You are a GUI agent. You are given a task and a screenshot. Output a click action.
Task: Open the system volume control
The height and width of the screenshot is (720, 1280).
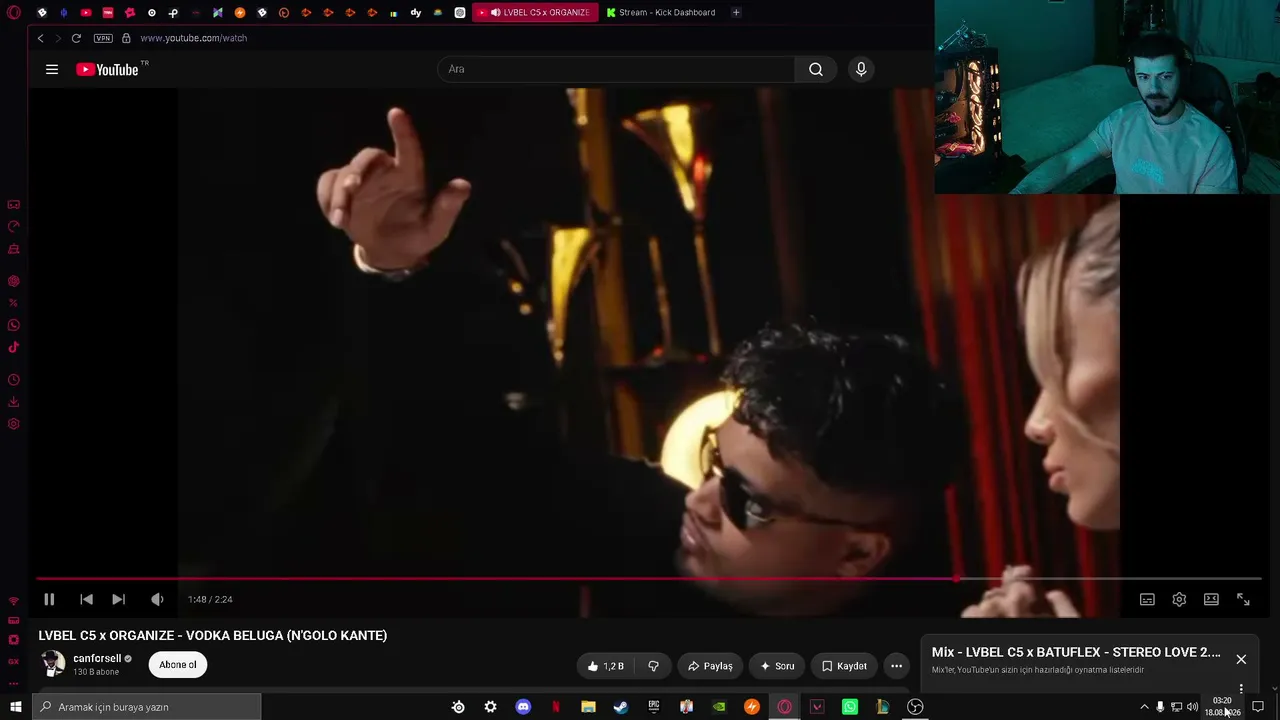[1192, 707]
